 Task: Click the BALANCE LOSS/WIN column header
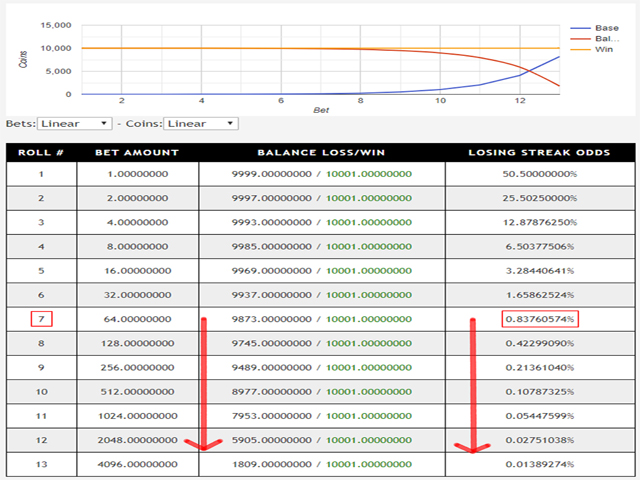coord(321,153)
